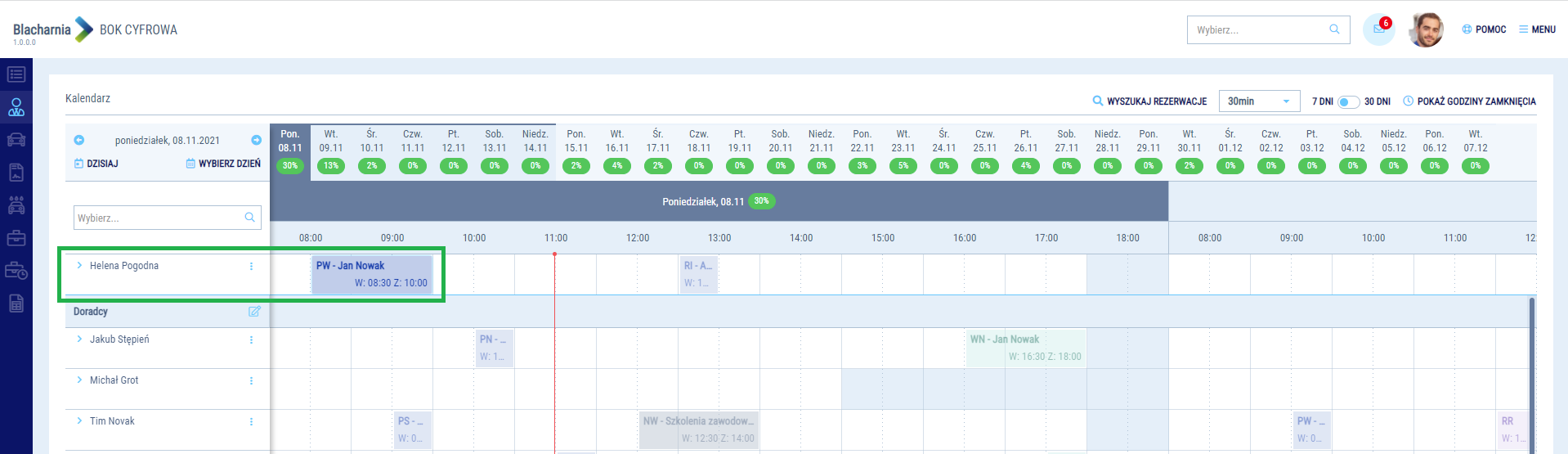Go to next day with right arrow
This screenshot has height=454, width=1568.
coord(256,140)
